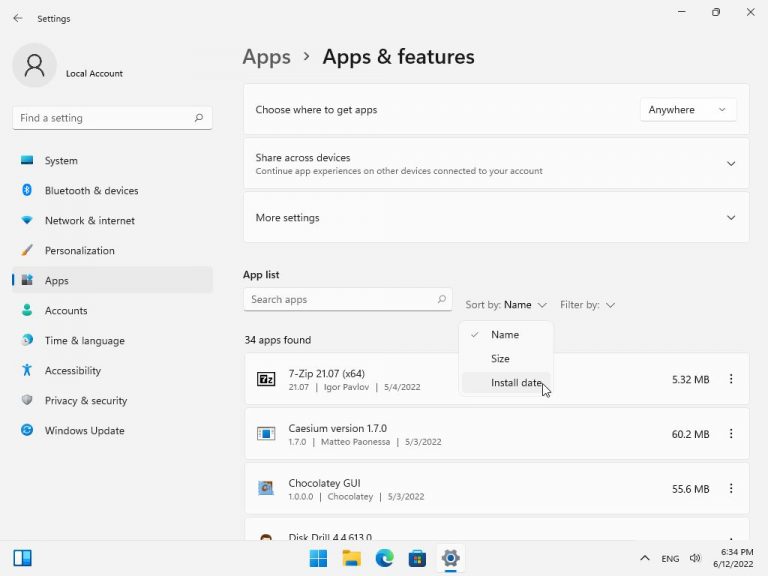Expand the More settings section
This screenshot has height=576, width=768.
[730, 218]
